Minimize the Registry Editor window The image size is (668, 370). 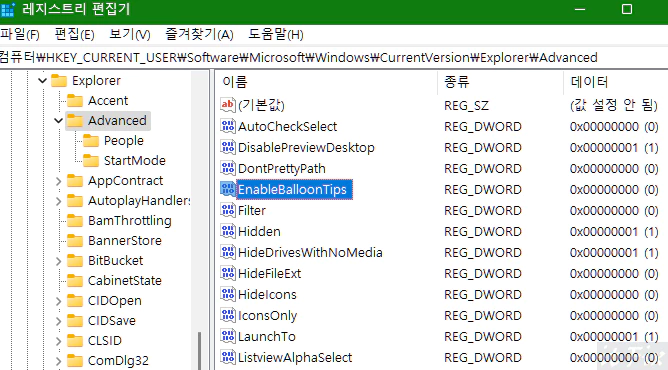pyautogui.click(x=580, y=9)
